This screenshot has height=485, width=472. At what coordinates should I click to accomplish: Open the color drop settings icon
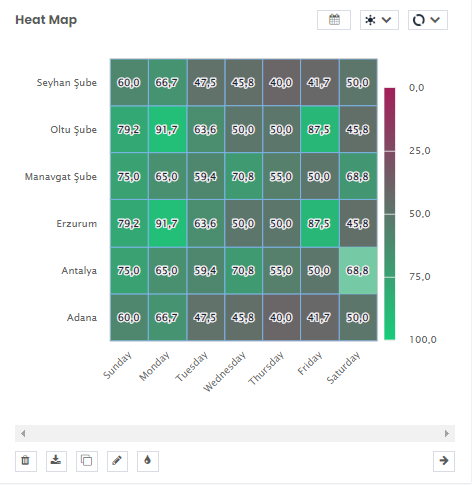[148, 461]
